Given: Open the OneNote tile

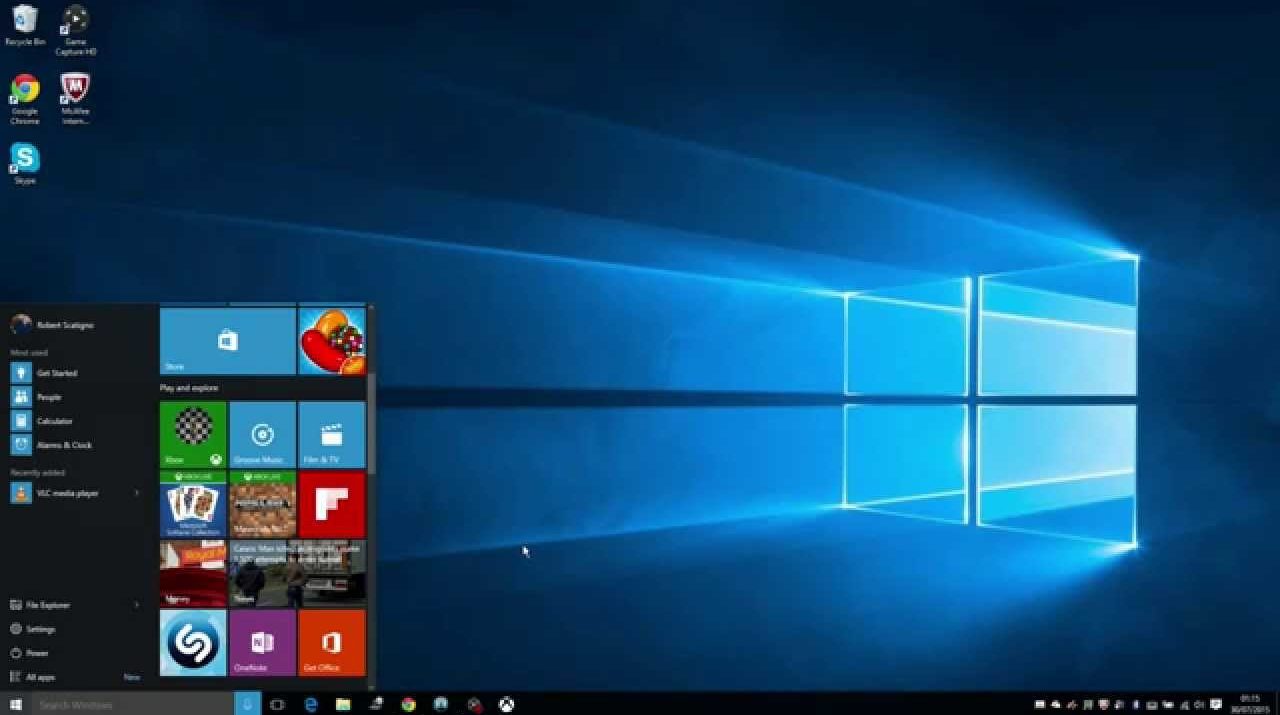Looking at the screenshot, I should pyautogui.click(x=262, y=643).
